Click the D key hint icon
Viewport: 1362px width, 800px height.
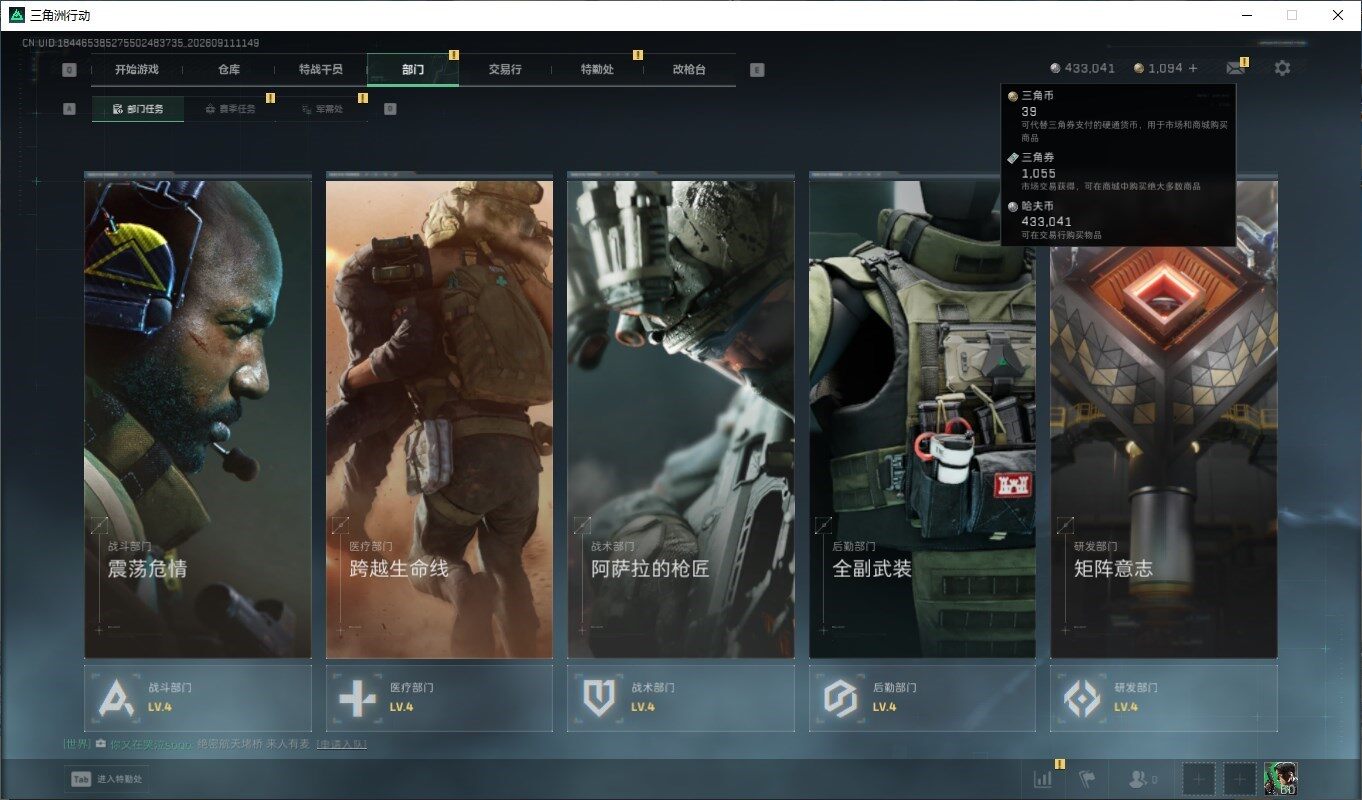390,109
